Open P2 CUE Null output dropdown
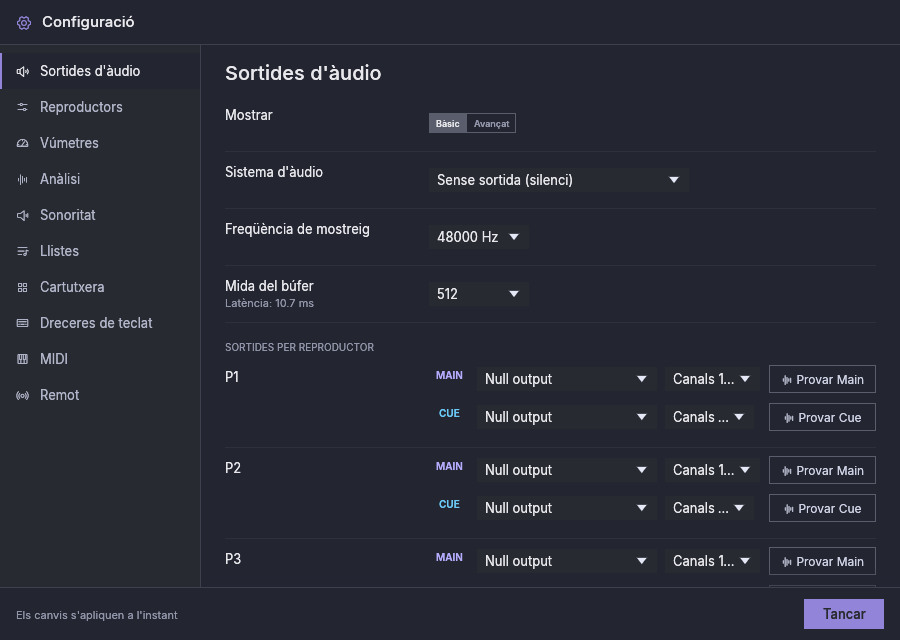 click(x=567, y=508)
